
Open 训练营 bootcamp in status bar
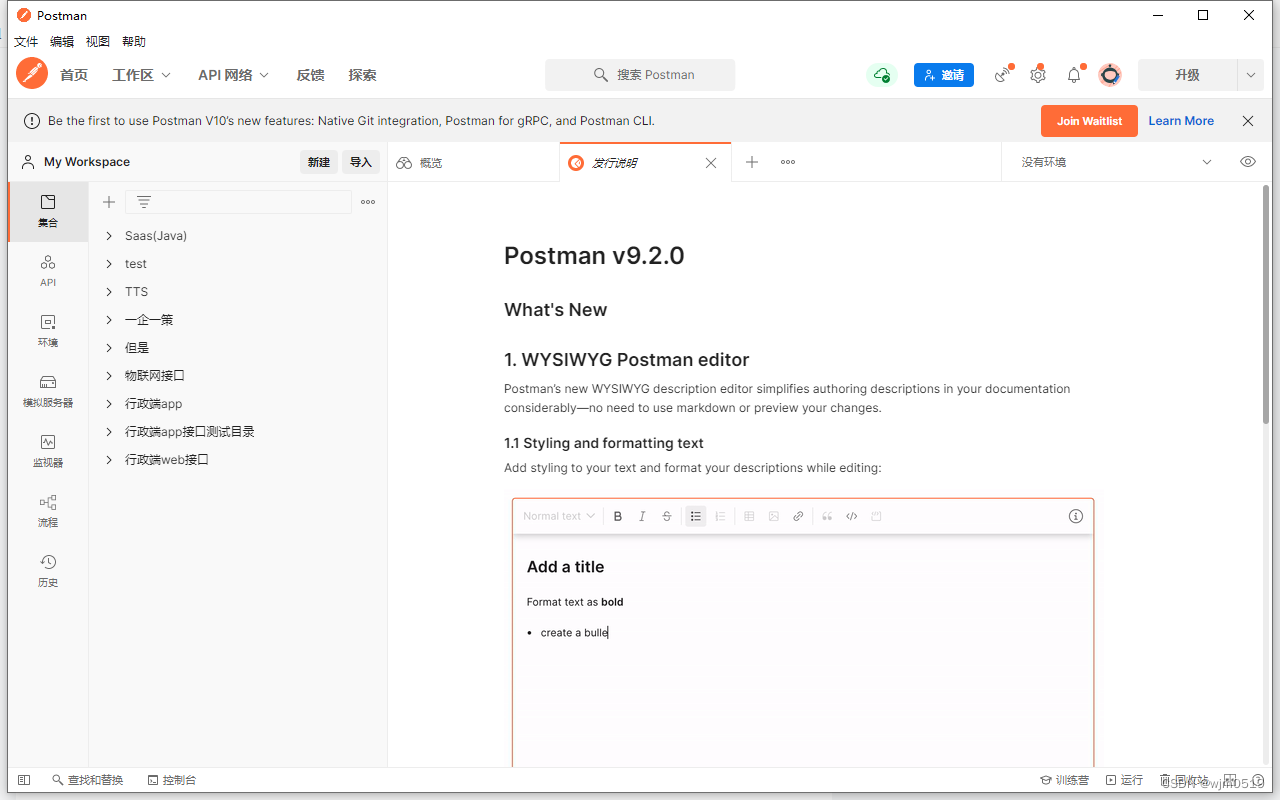pyautogui.click(x=1065, y=780)
